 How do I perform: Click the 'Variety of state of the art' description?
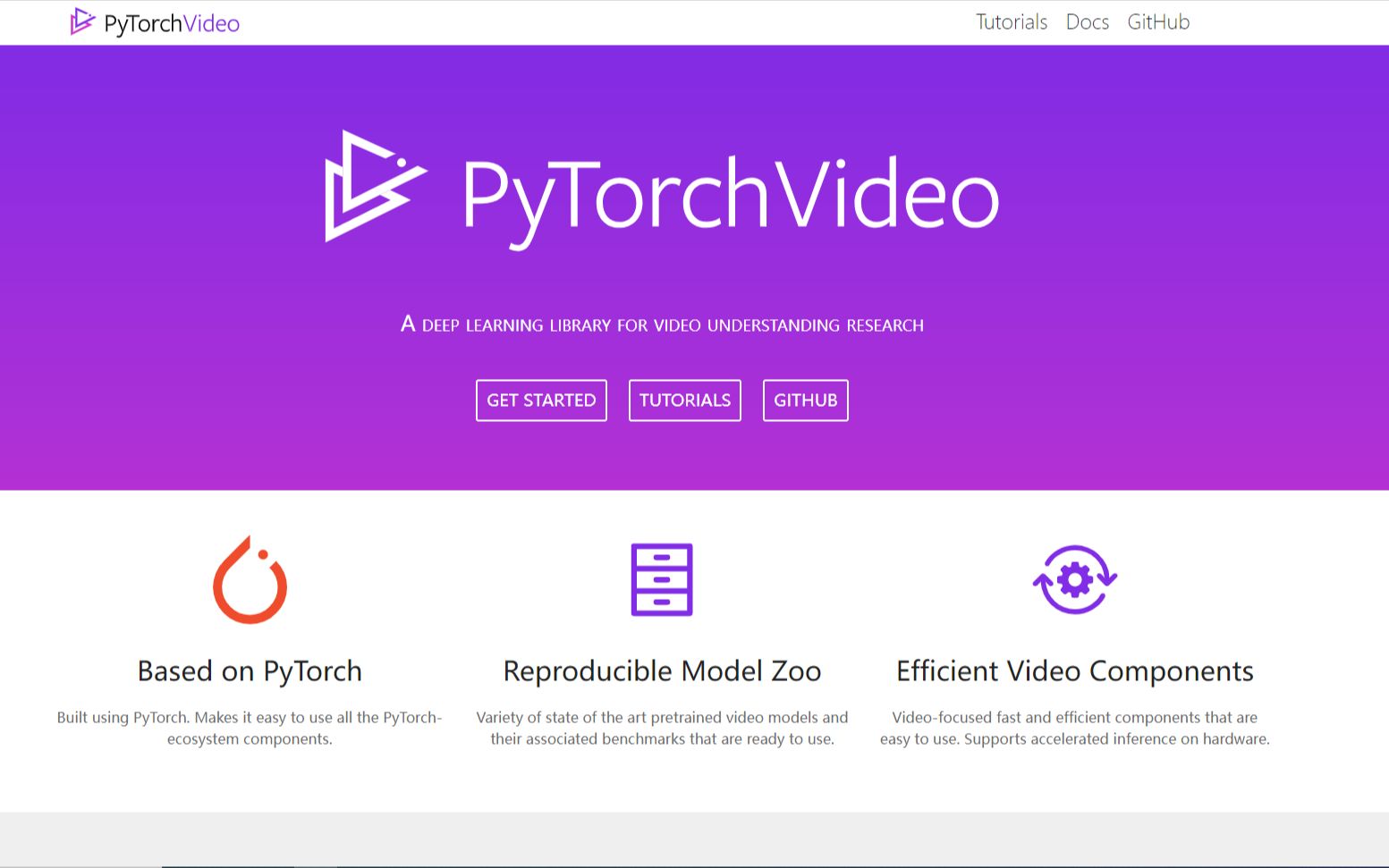click(x=662, y=728)
